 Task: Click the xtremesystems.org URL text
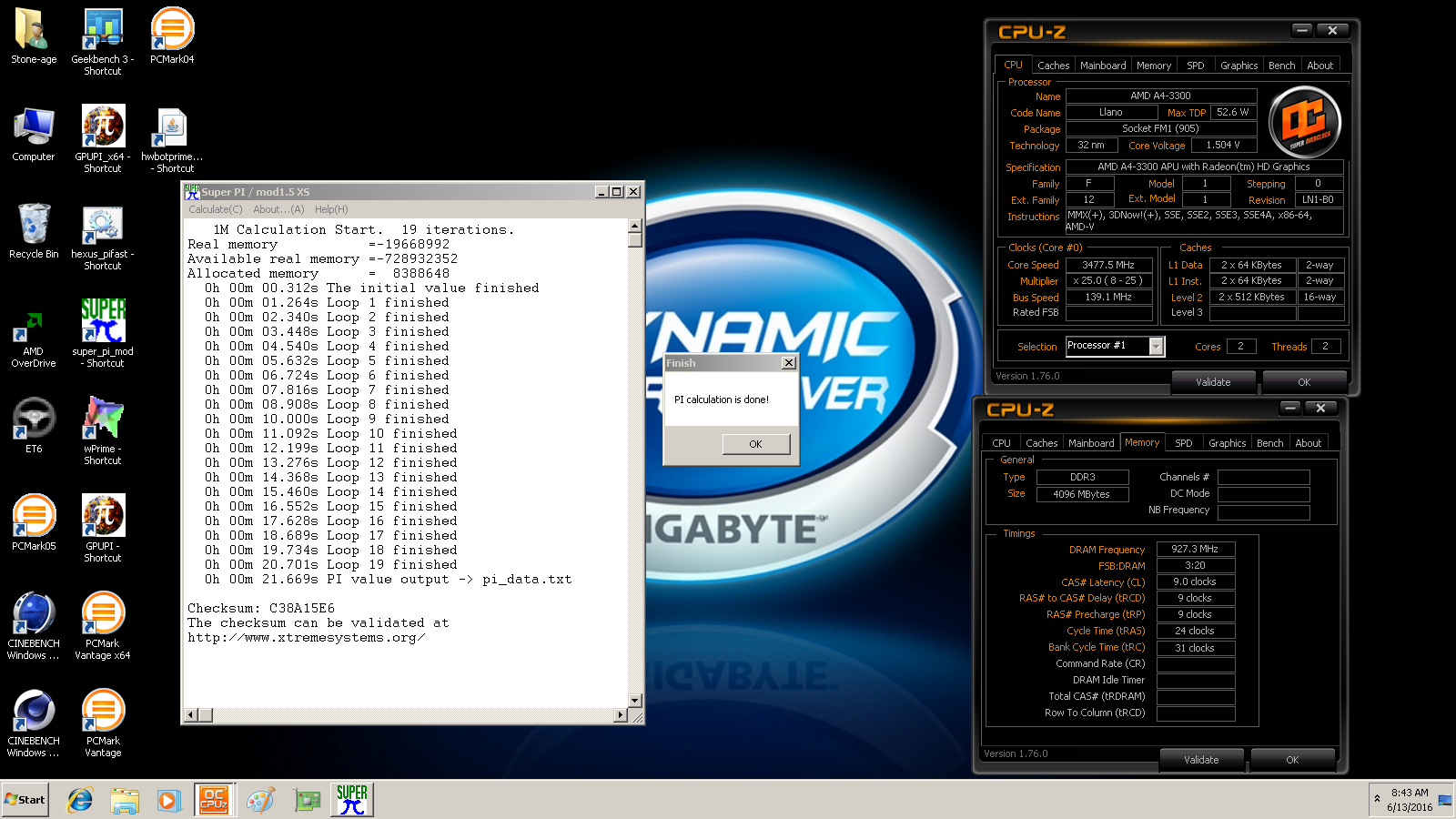tap(306, 637)
